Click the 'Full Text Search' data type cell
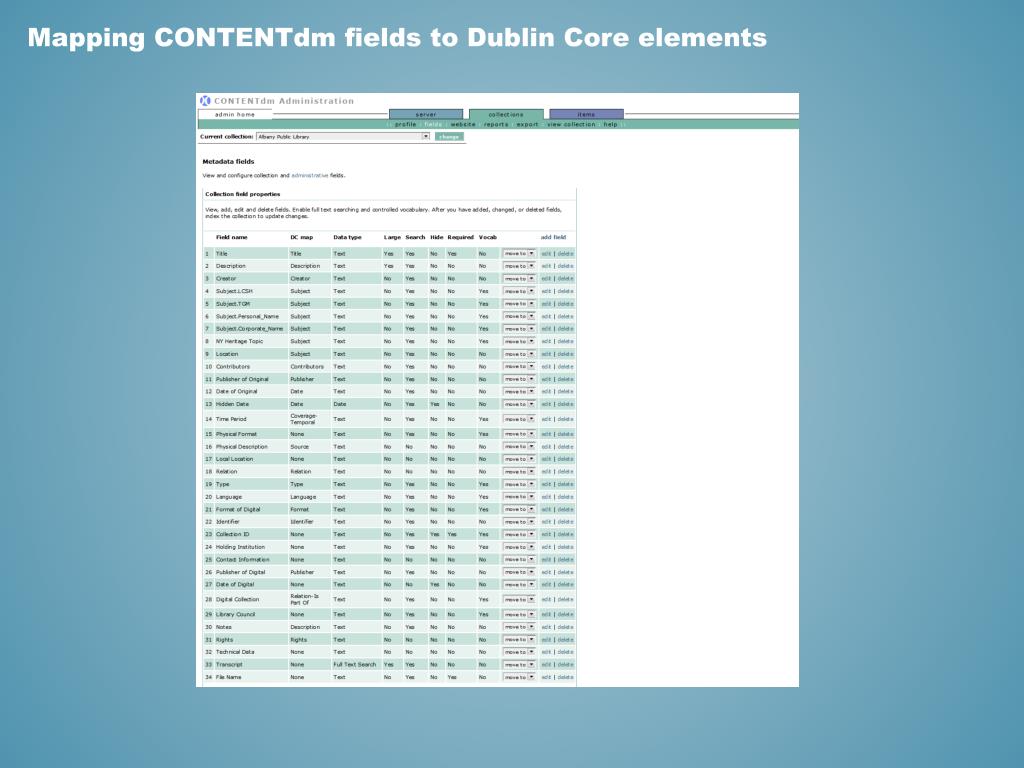This screenshot has width=1024, height=768. (355, 665)
